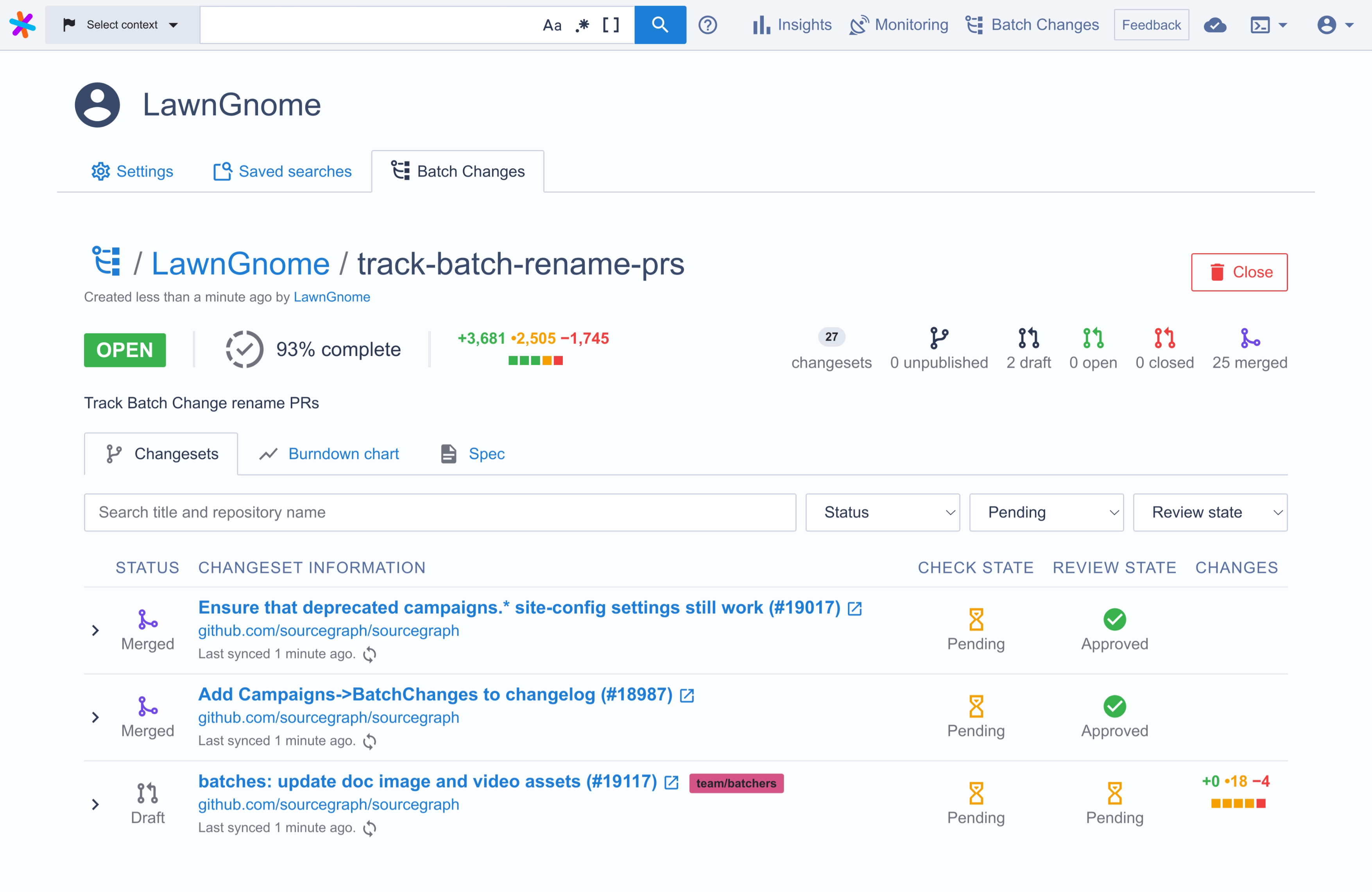Click the 93% complete progress circle

coord(244,349)
